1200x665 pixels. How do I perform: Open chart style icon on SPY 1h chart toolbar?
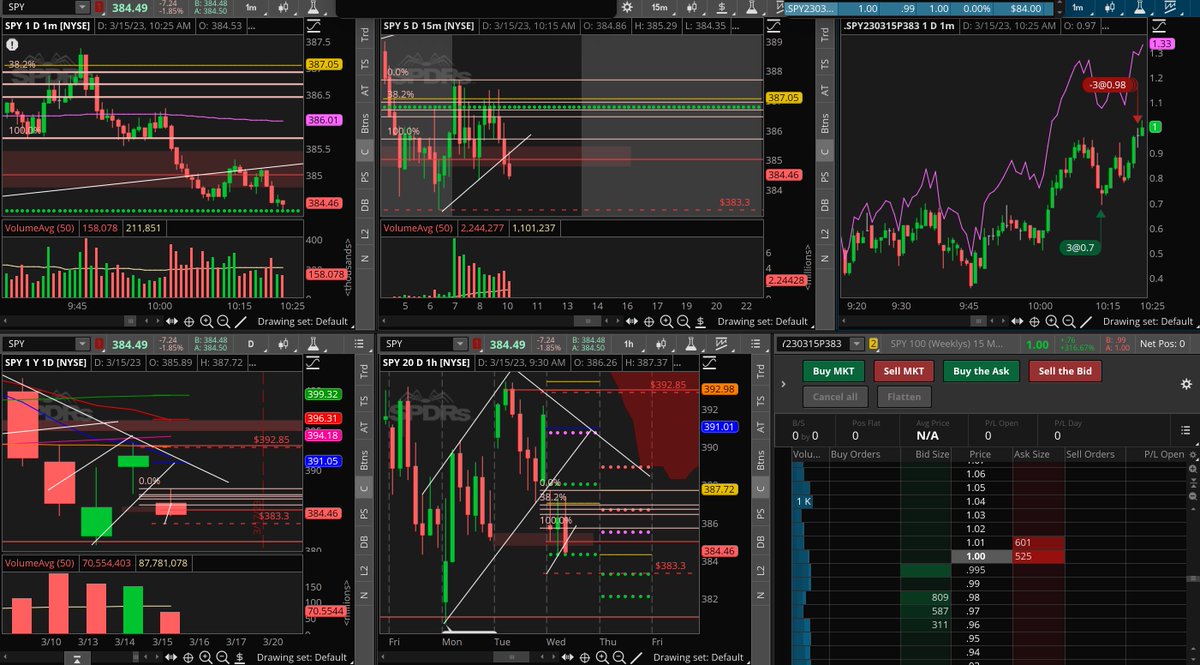(661, 344)
